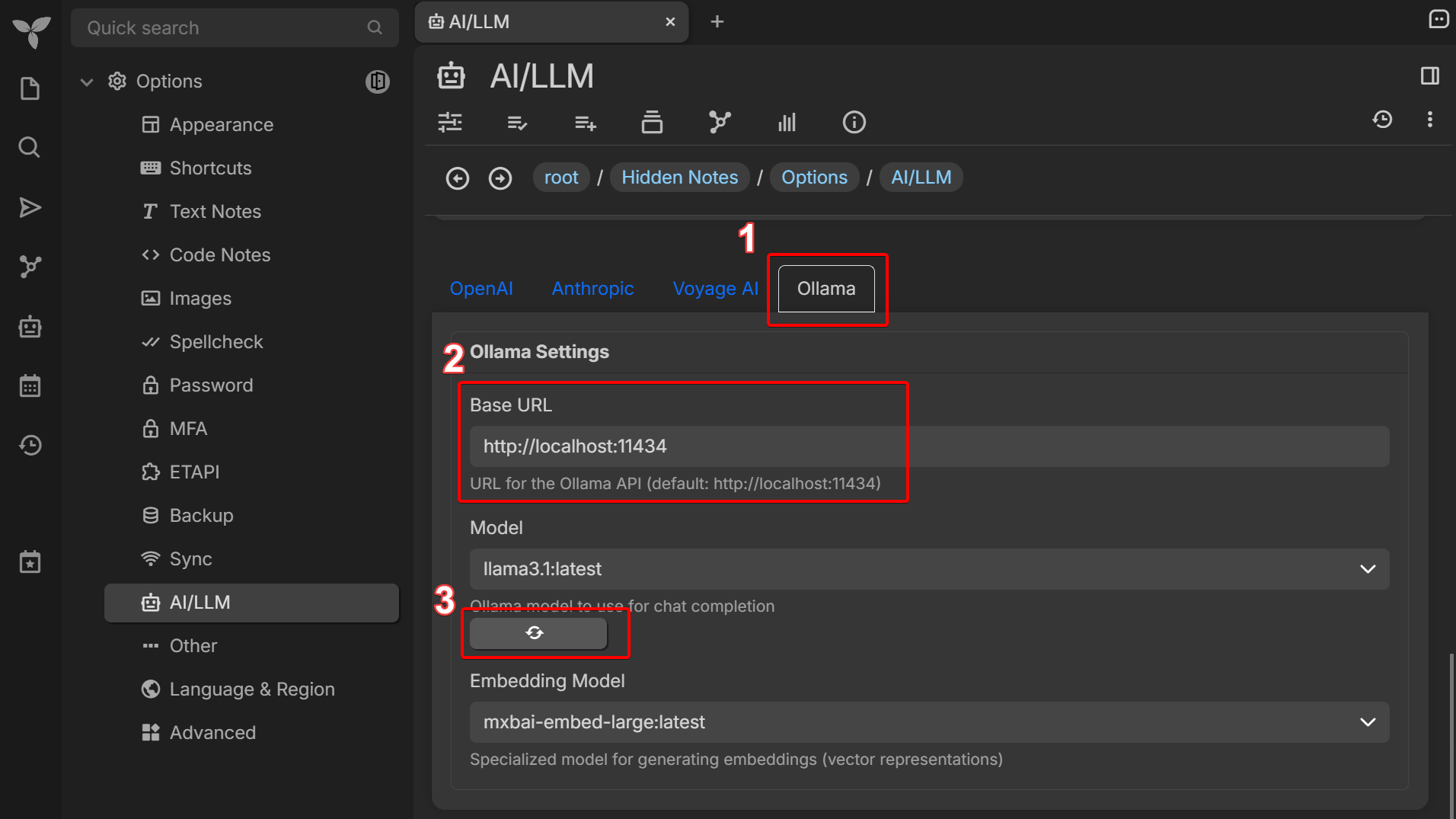Toggle the right pane visibility

1429,75
